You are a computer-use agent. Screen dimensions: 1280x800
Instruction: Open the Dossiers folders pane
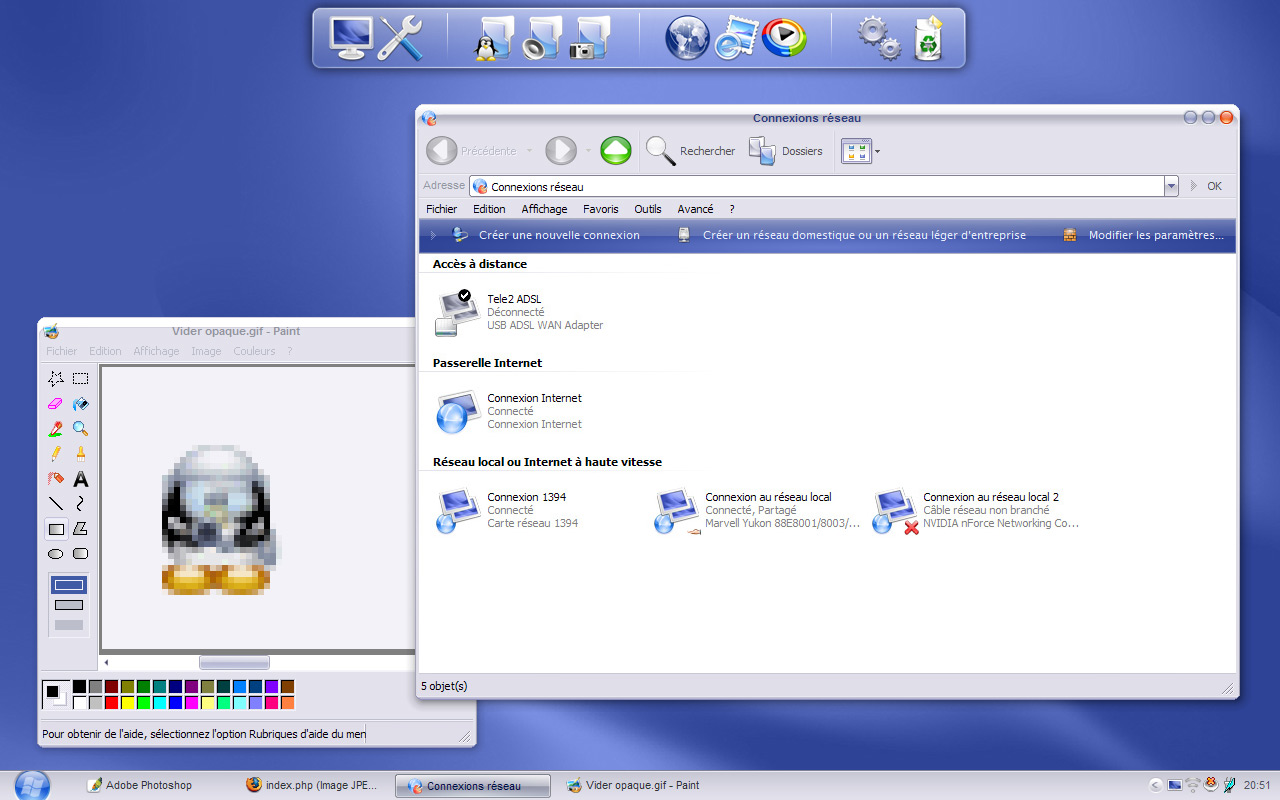pyautogui.click(x=787, y=150)
